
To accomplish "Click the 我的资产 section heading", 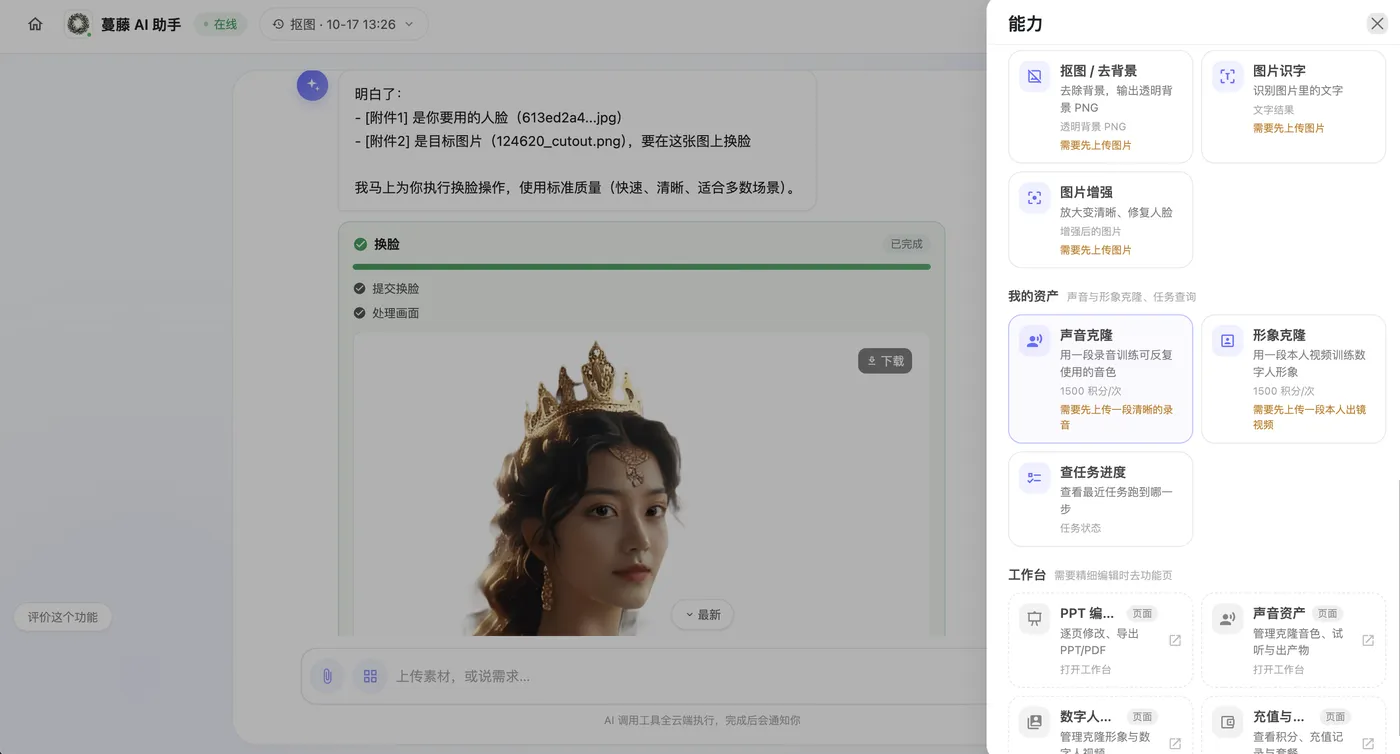I will (x=1033, y=296).
